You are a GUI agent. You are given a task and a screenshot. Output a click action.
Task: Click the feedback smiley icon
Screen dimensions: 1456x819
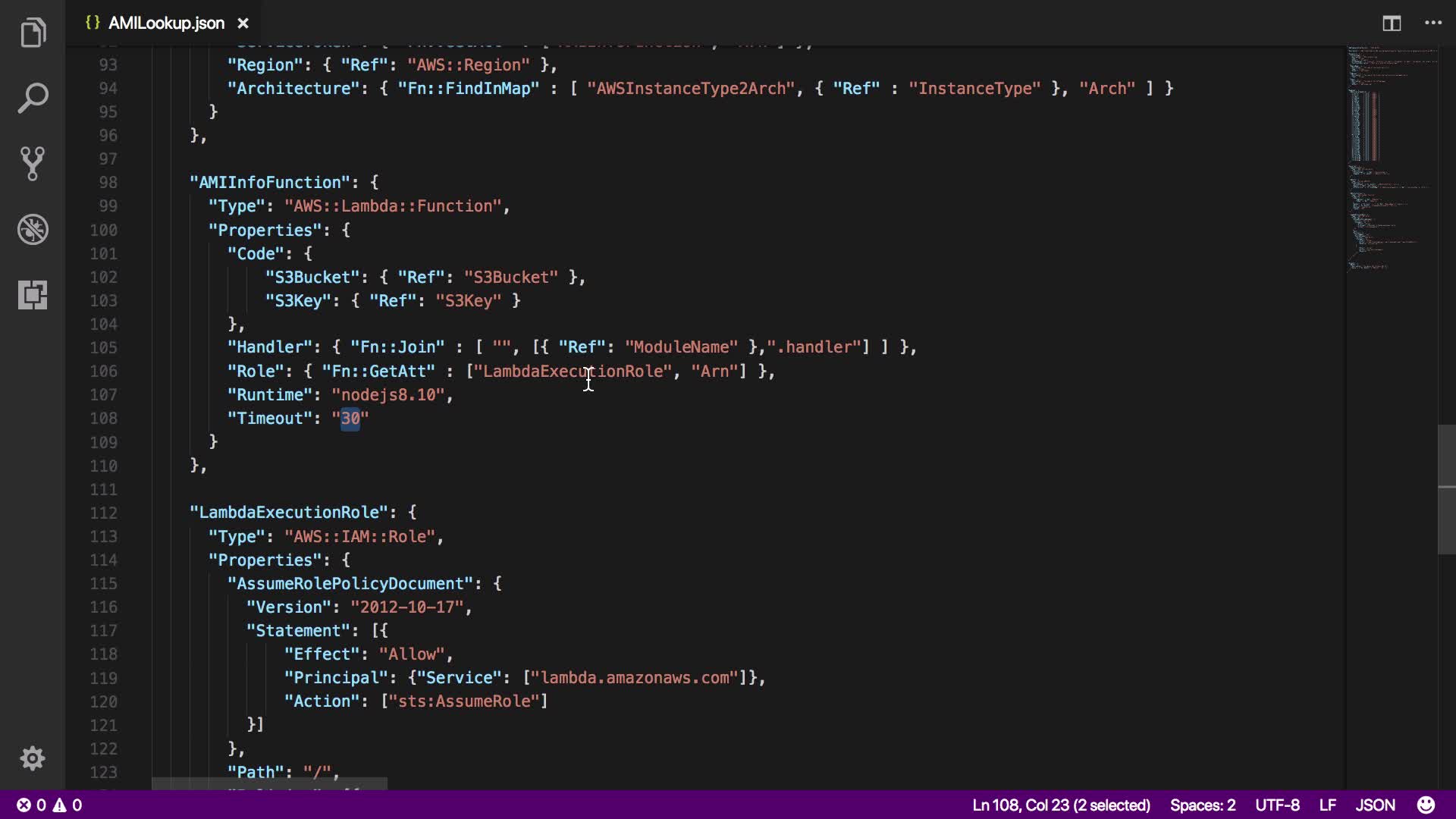(x=1426, y=805)
